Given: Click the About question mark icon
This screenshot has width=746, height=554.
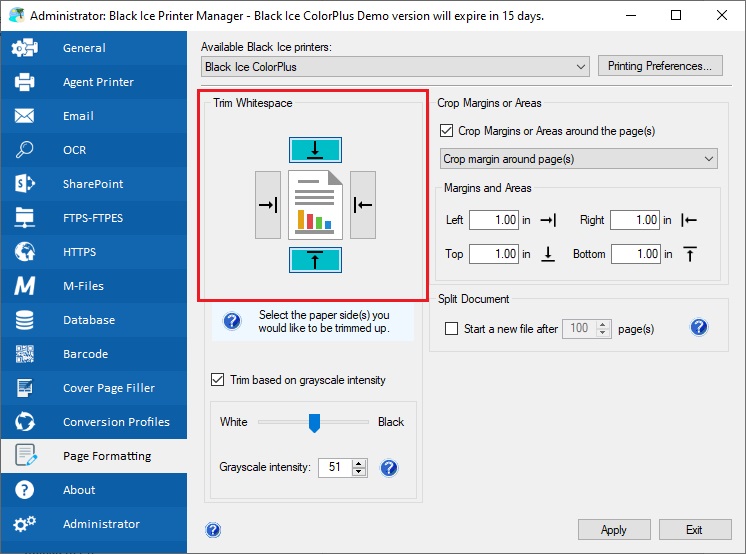Looking at the screenshot, I should coord(25,490).
